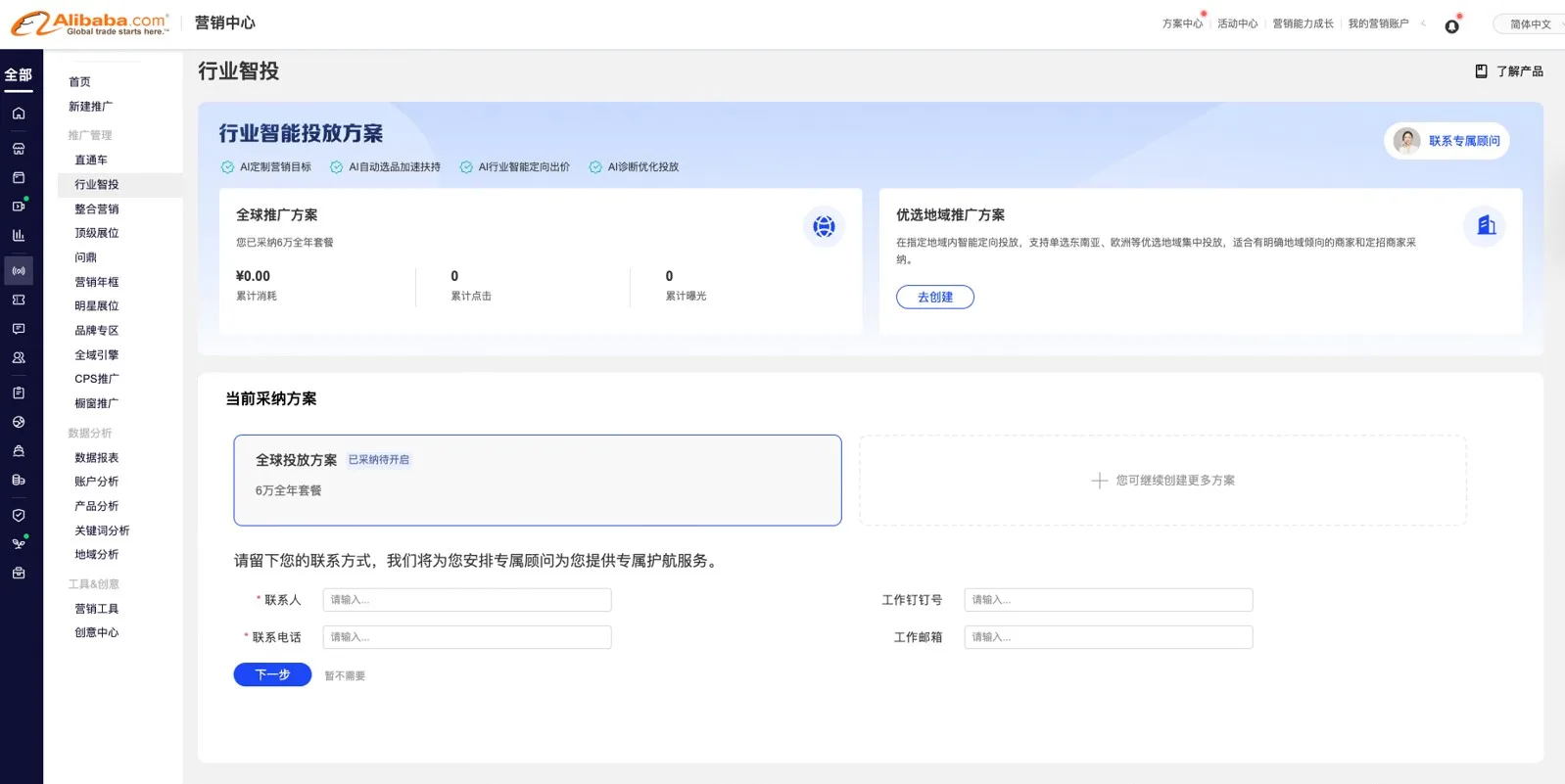The height and width of the screenshot is (784, 1565).
Task: Click the 去创建 button
Action: [x=934, y=297]
